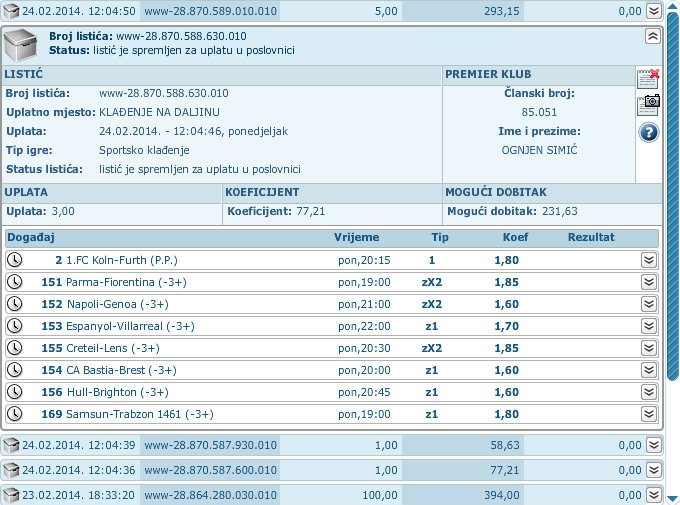The height and width of the screenshot is (505, 680).
Task: Click the pon,22:00 time for Espanyol-Villarreal
Action: pyautogui.click(x=364, y=326)
